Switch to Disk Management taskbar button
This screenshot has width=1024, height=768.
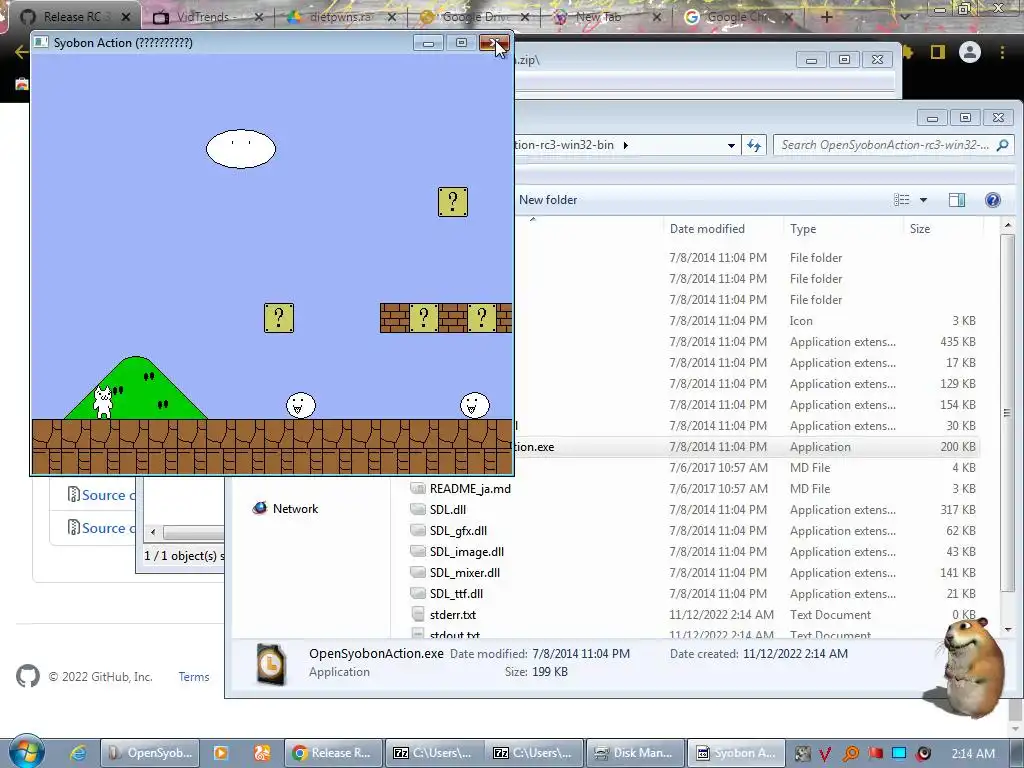pyautogui.click(x=634, y=753)
